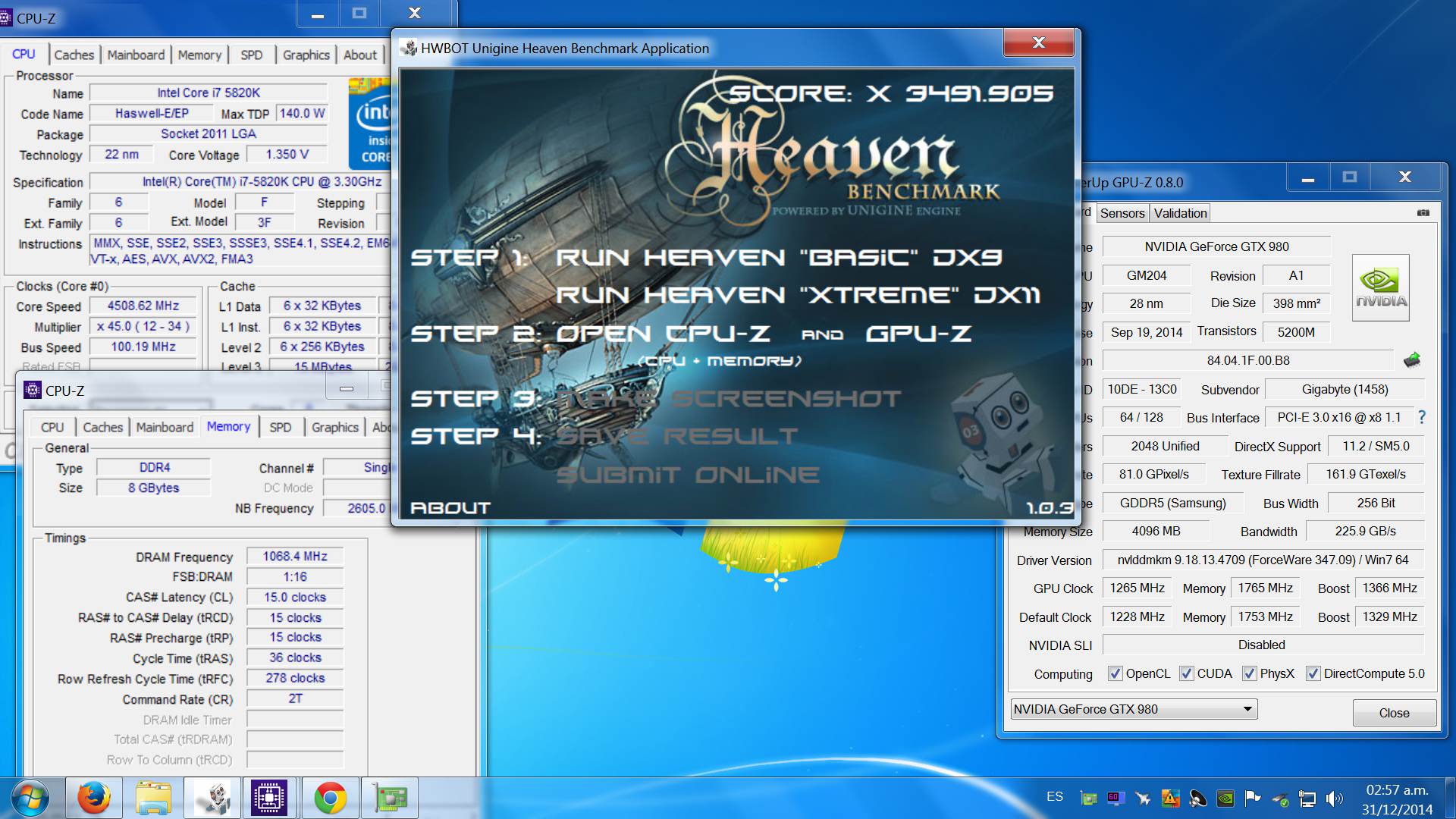
Task: Click the orange warning triangle tray icon
Action: pyautogui.click(x=1170, y=798)
